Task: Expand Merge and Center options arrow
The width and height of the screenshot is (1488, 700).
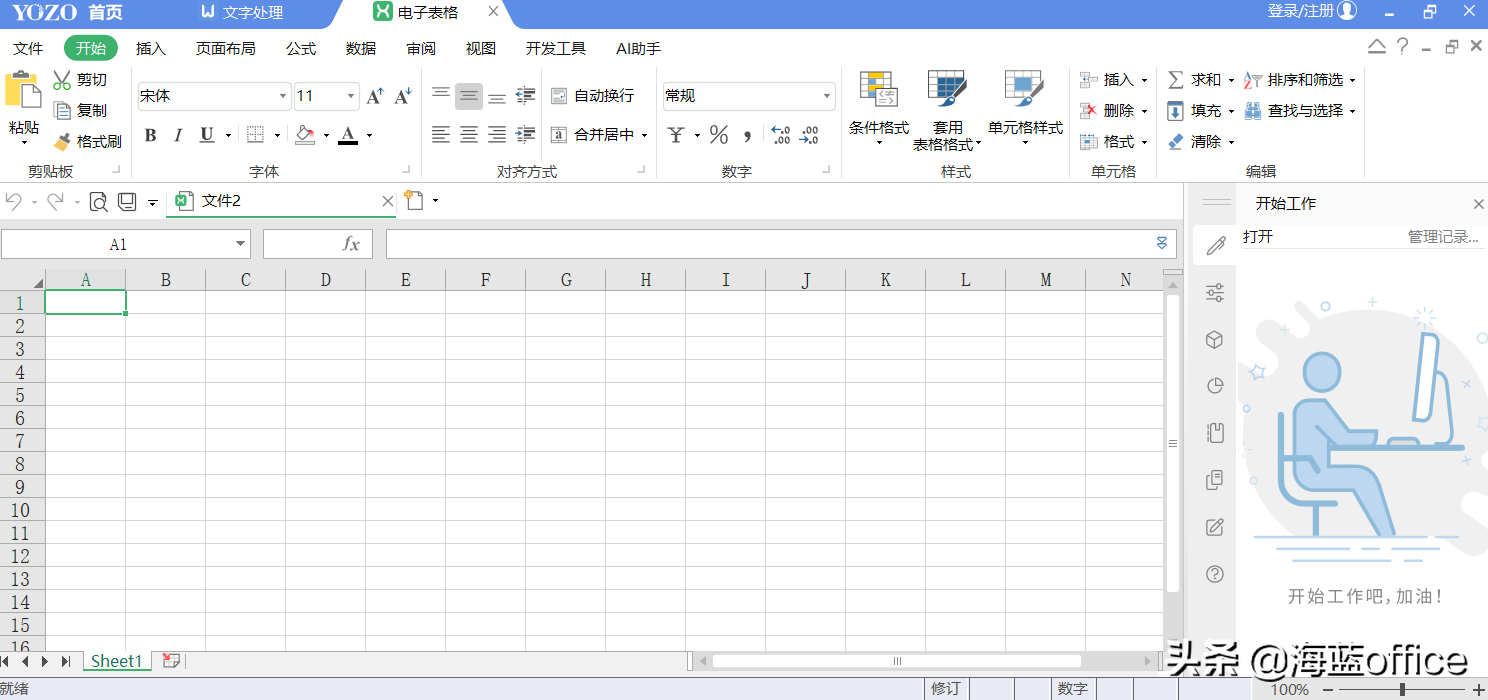Action: coord(644,135)
